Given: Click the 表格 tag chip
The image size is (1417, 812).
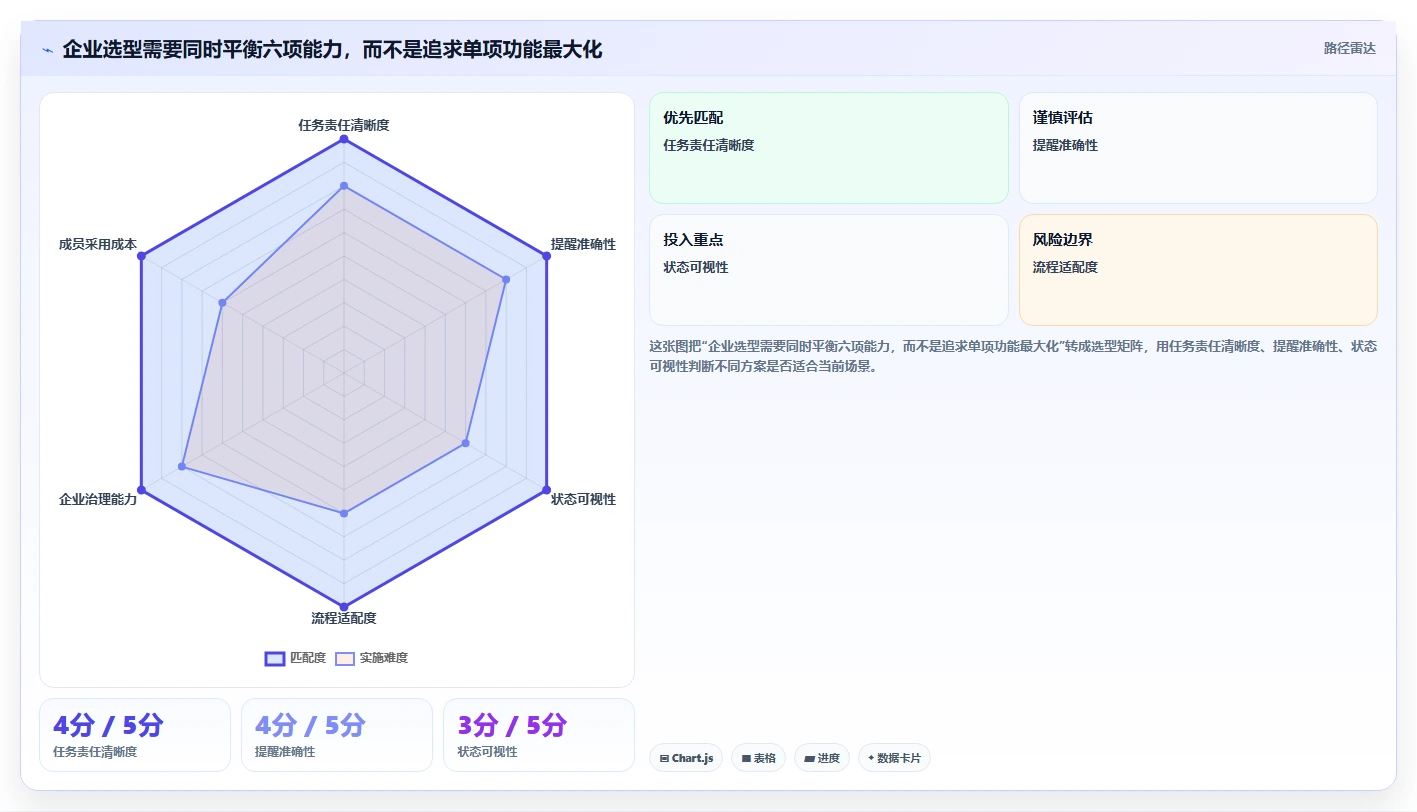Looking at the screenshot, I should coord(759,758).
